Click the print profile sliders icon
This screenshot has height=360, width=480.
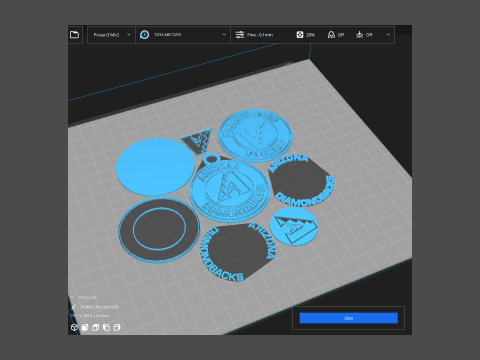240,35
